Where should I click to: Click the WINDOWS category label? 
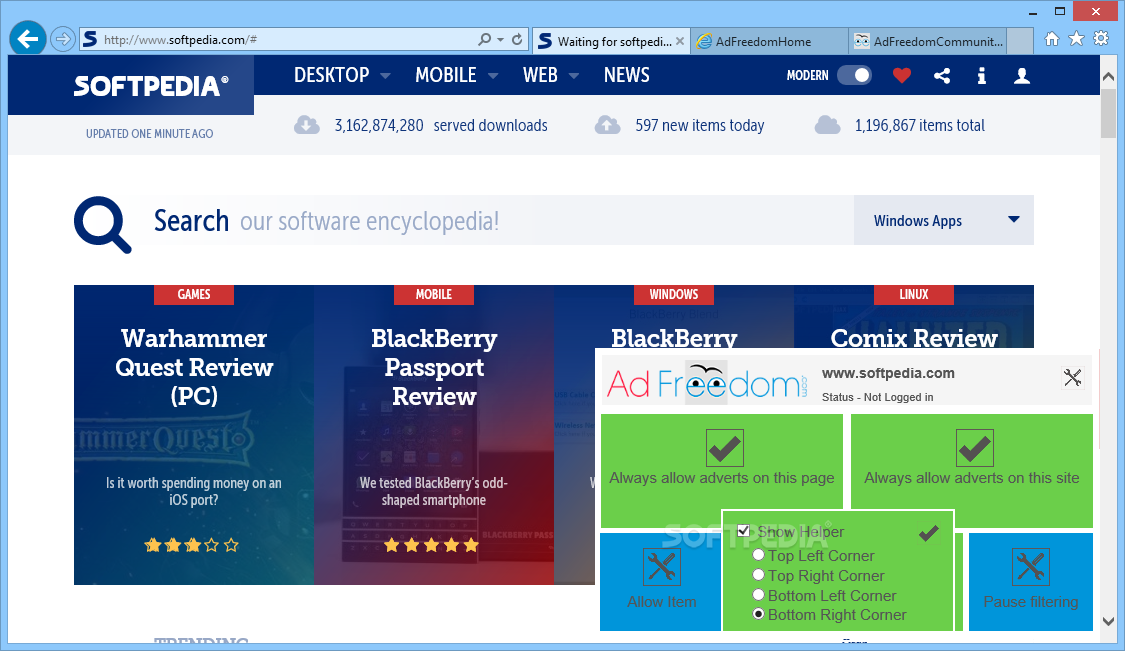pyautogui.click(x=674, y=294)
